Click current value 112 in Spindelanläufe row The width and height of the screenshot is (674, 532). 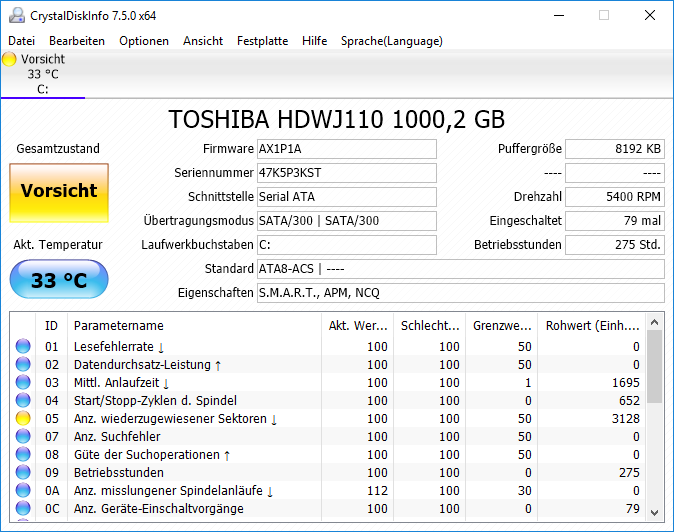(x=377, y=491)
